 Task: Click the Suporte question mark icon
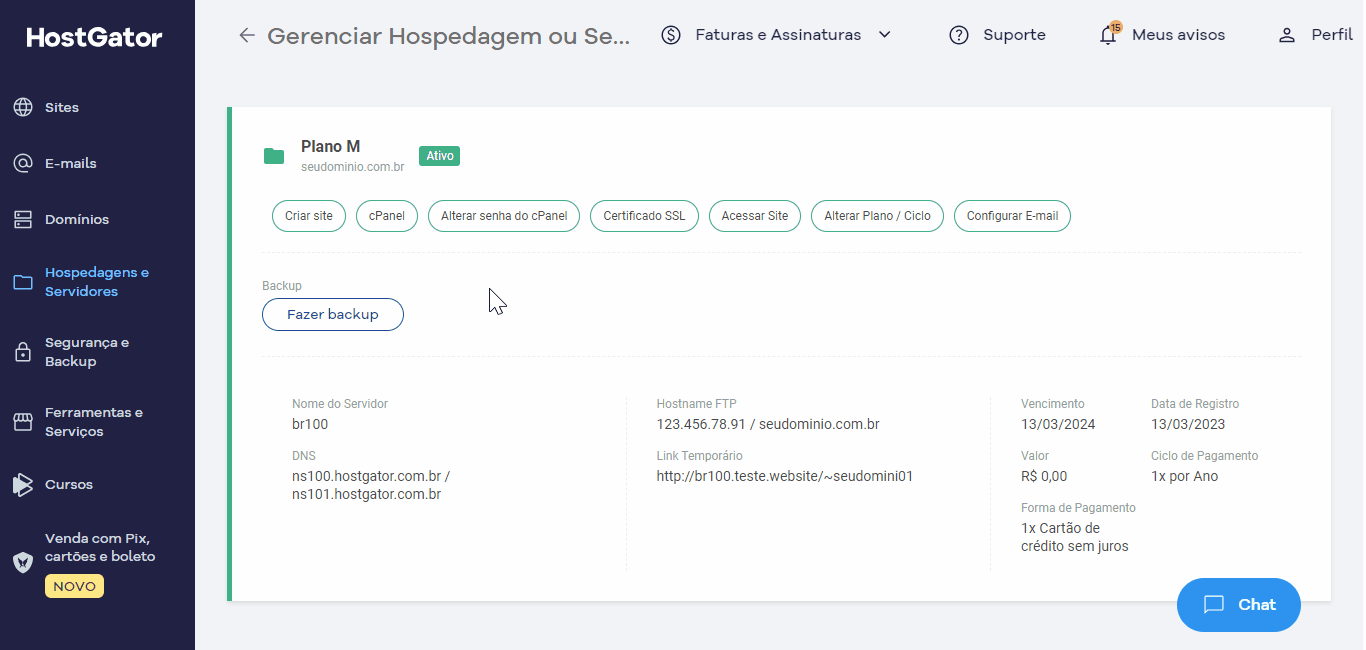[959, 35]
